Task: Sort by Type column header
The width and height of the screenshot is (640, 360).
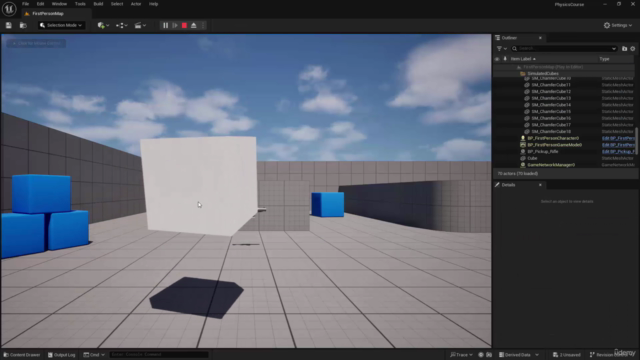Action: (x=604, y=59)
